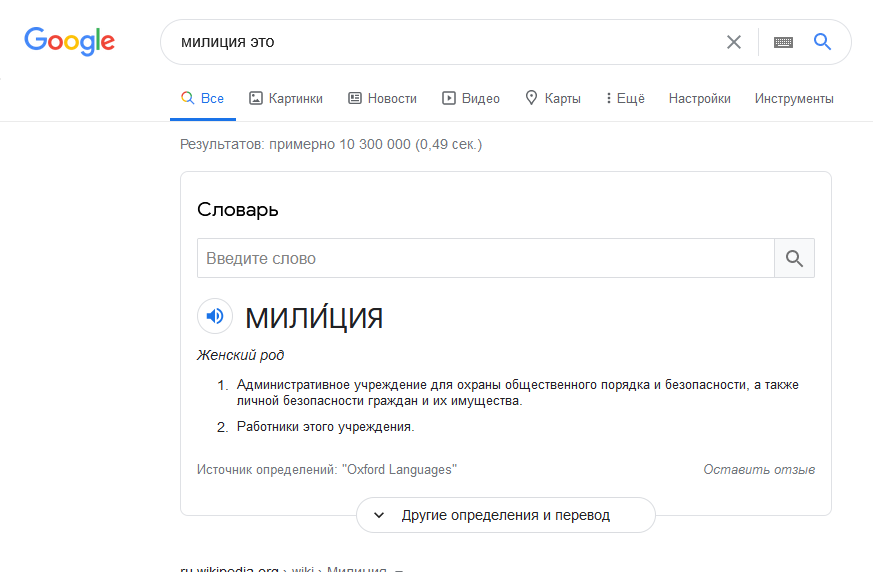Select the Все results tab
873x572 pixels.
202,98
